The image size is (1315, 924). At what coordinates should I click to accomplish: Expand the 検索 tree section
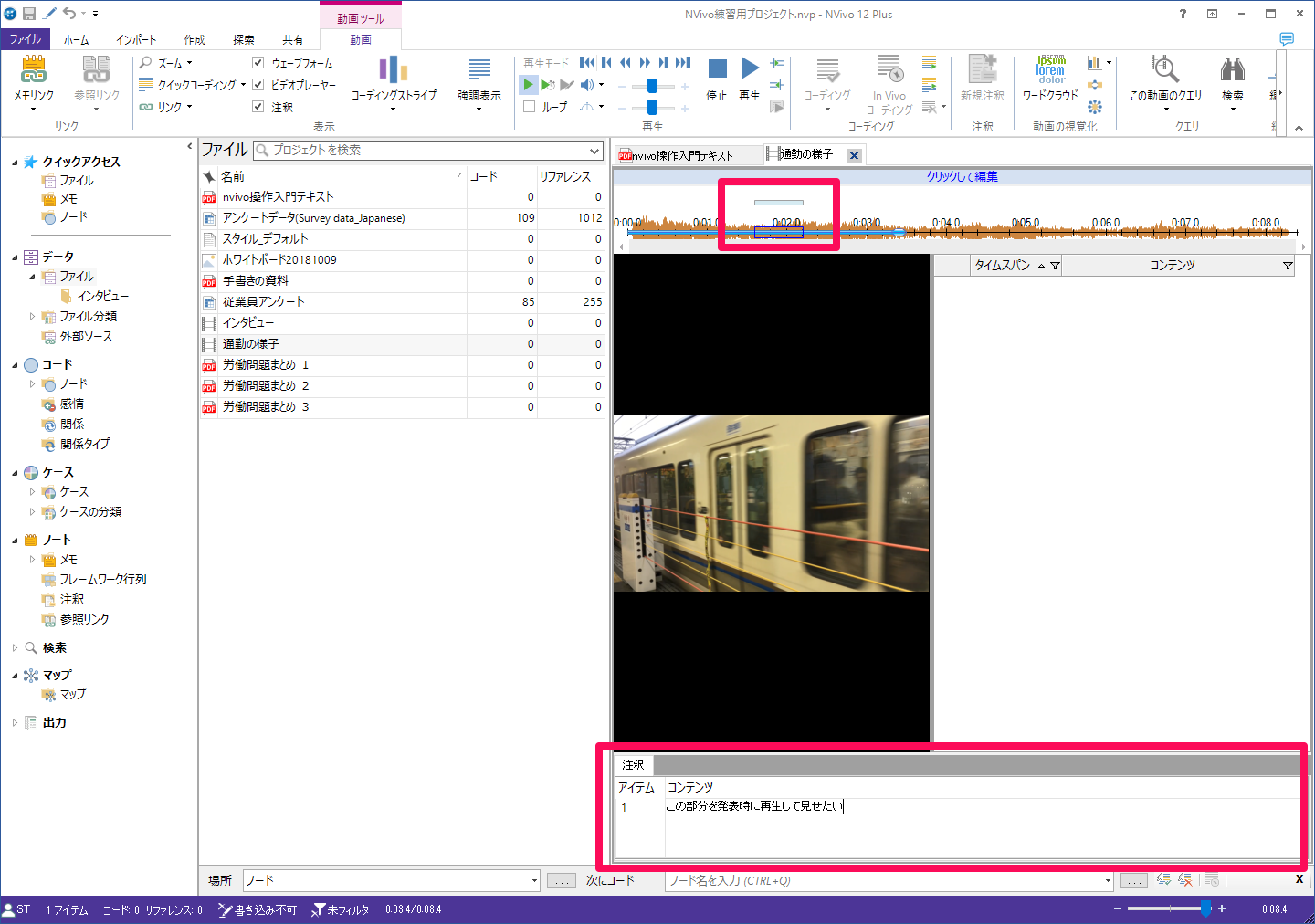point(16,647)
